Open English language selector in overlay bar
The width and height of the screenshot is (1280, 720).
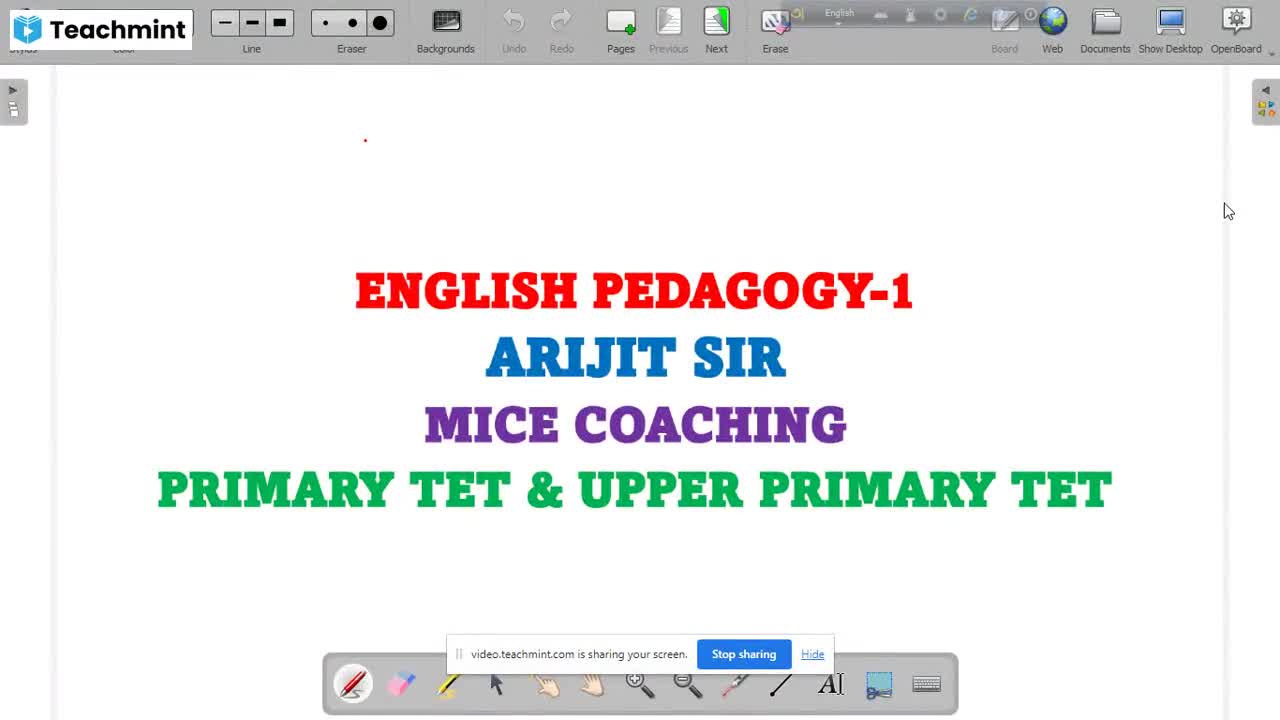pos(840,13)
